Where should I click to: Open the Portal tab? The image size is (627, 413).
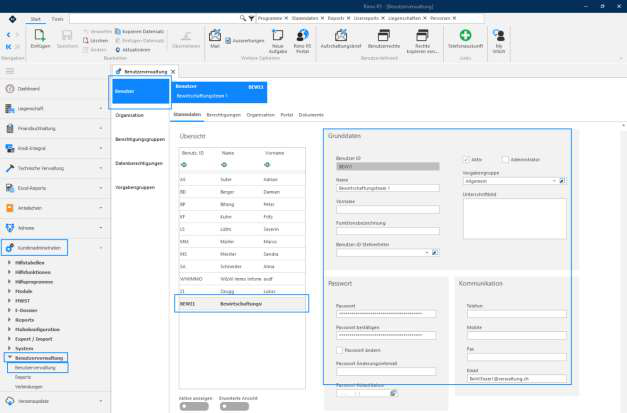pyautogui.click(x=287, y=115)
